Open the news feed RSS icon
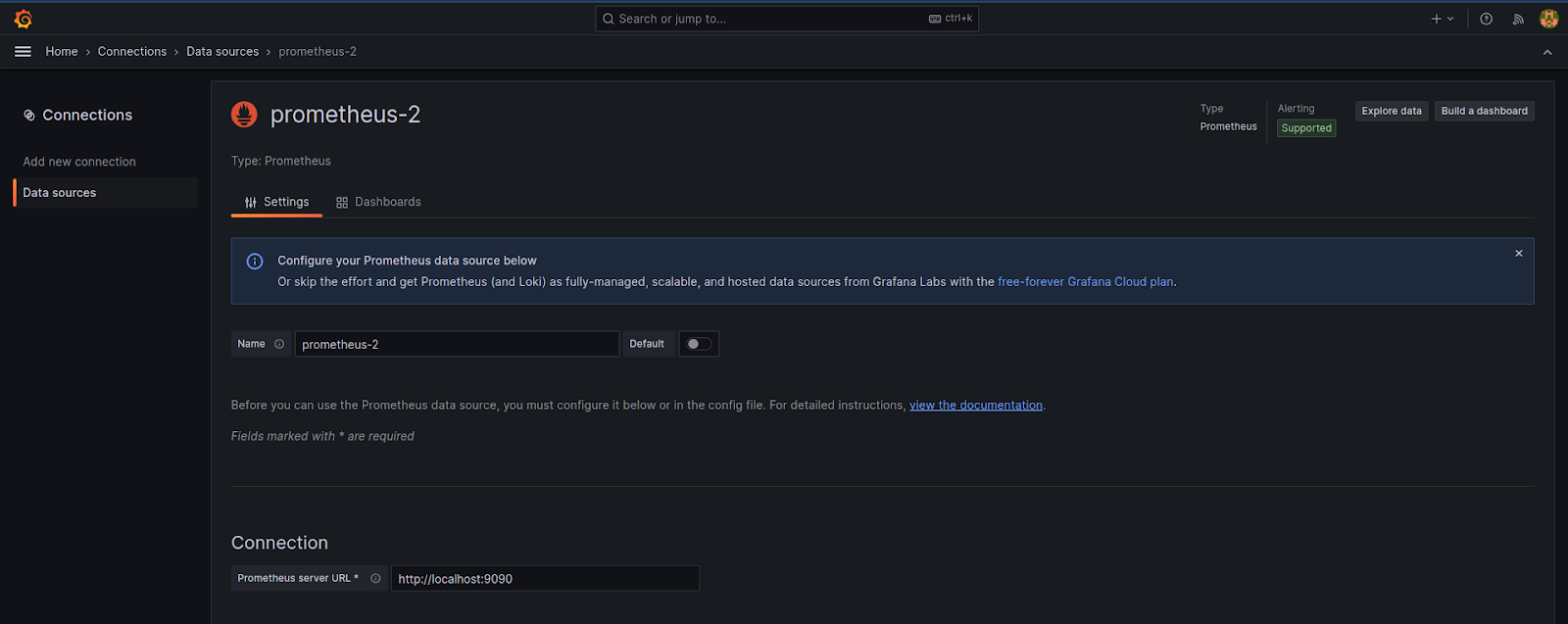 1518,19
